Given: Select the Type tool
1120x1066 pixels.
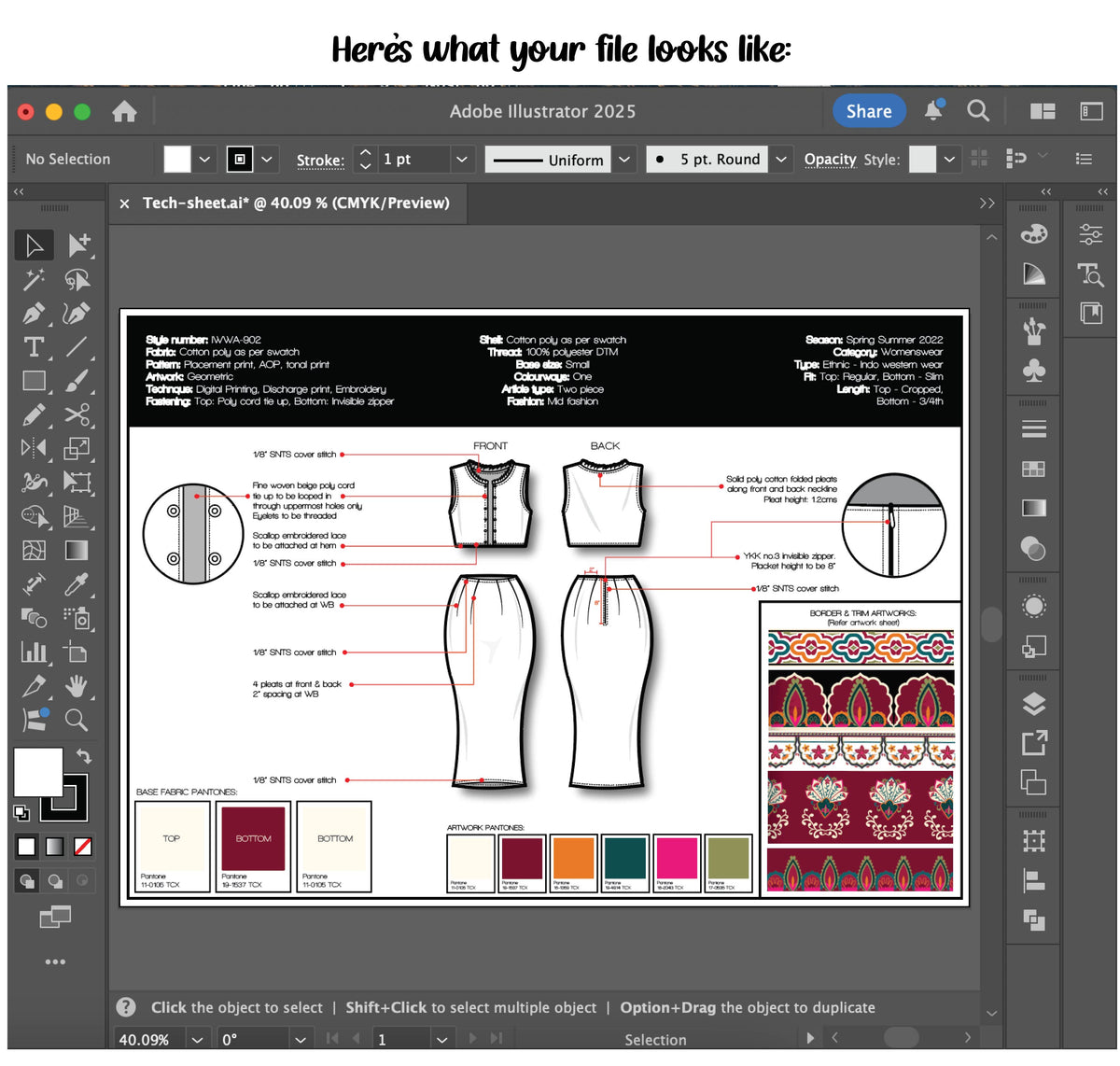Looking at the screenshot, I should click(x=35, y=347).
